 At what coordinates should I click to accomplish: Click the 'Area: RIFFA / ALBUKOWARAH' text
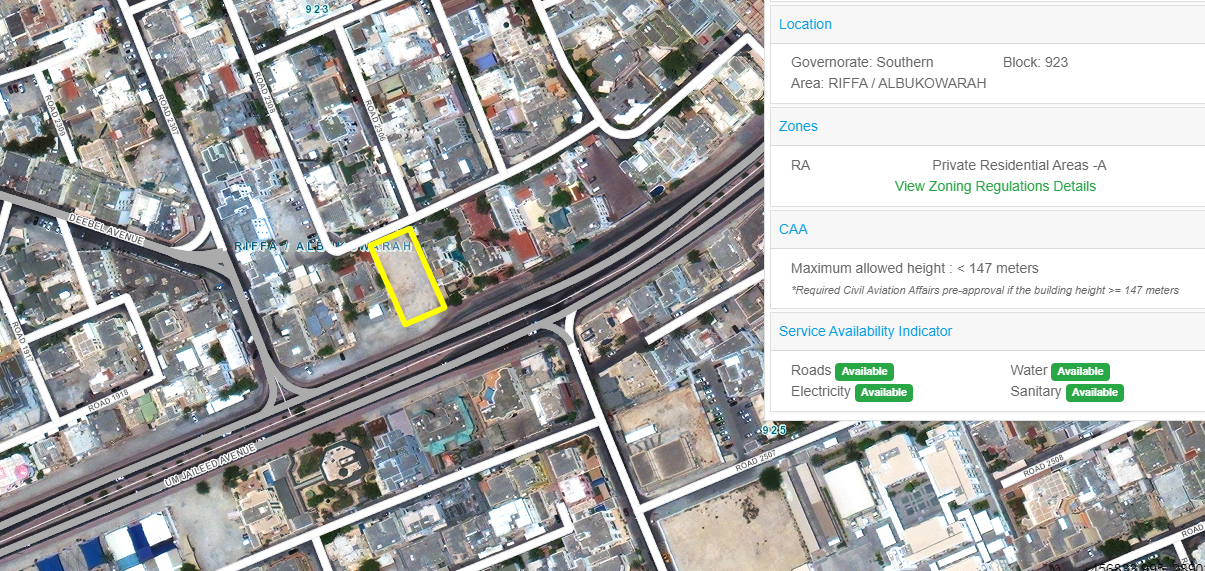(x=888, y=83)
